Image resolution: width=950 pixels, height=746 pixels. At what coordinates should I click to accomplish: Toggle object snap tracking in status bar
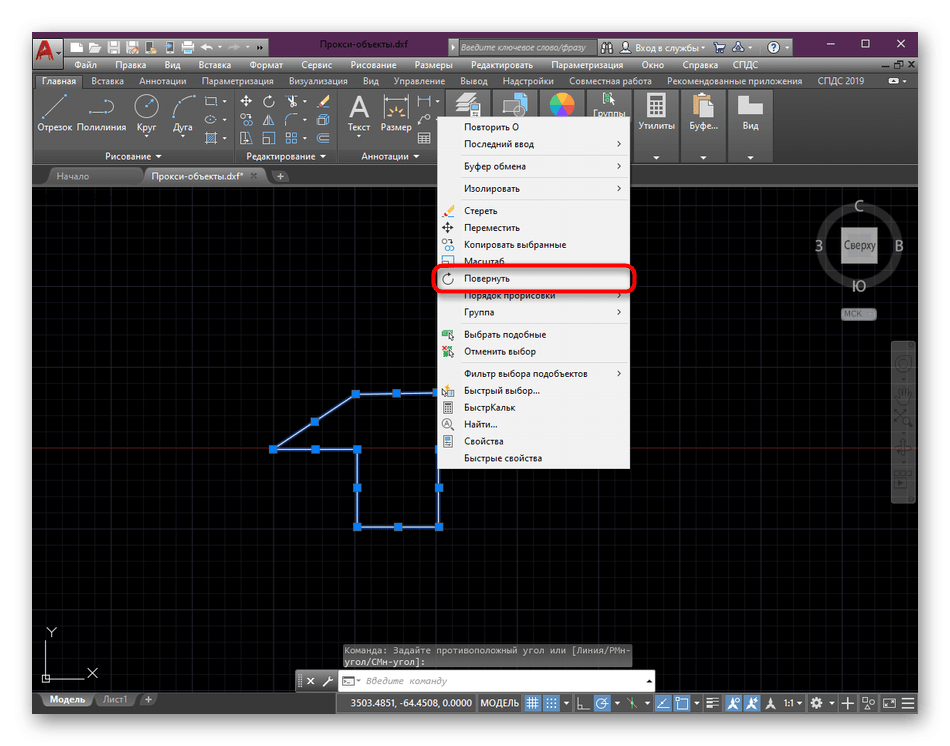click(663, 703)
